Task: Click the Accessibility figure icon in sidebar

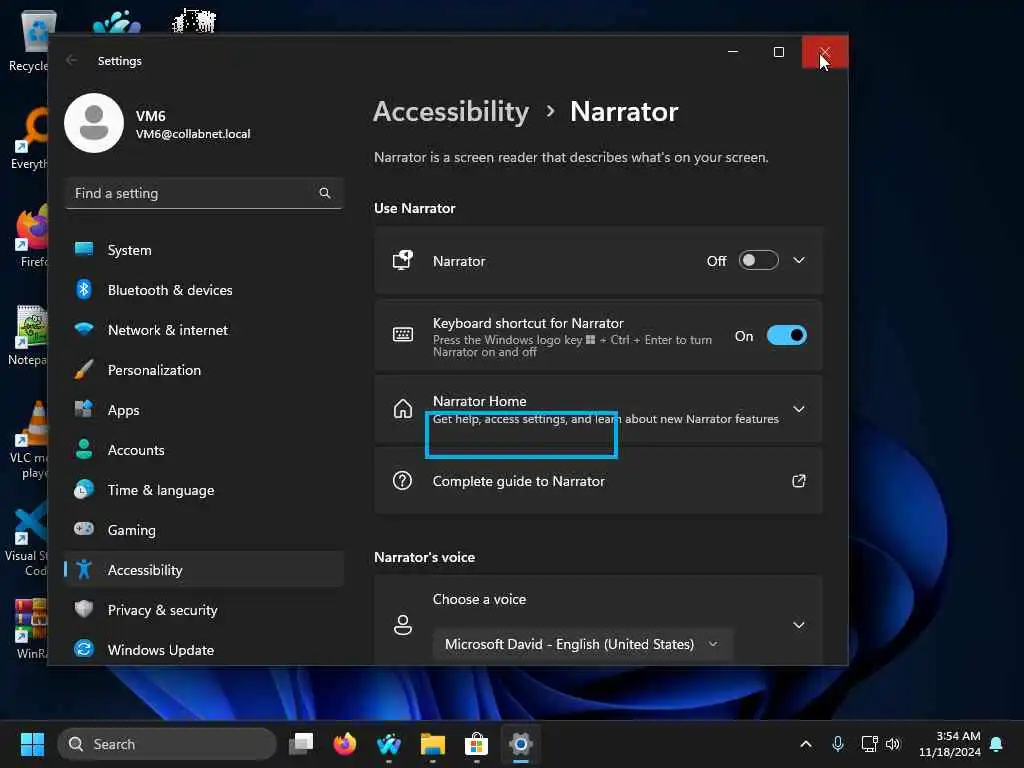Action: pos(84,569)
